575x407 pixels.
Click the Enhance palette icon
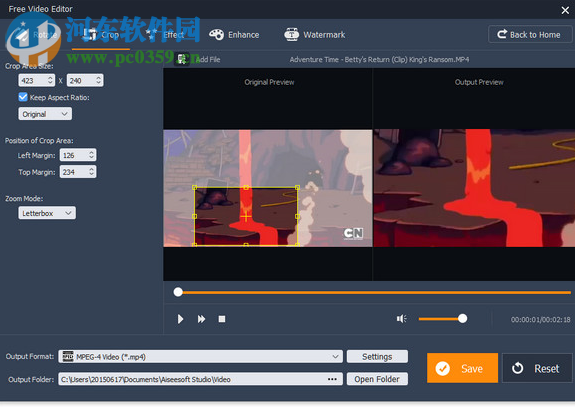pos(216,35)
